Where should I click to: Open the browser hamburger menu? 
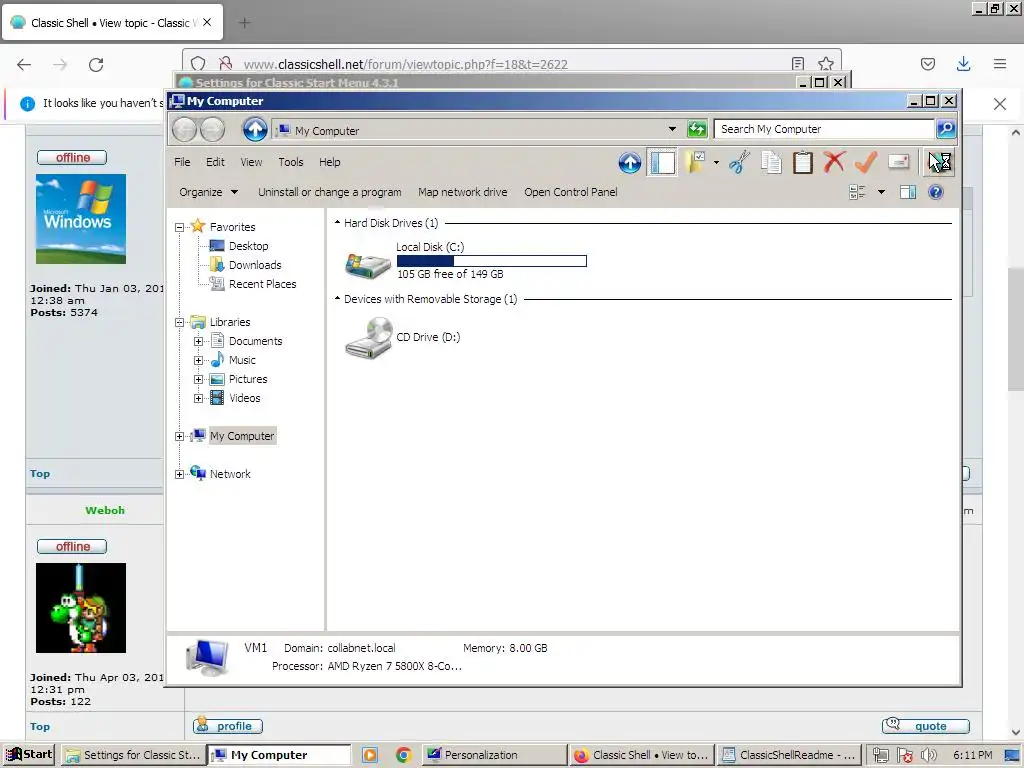(x=999, y=64)
